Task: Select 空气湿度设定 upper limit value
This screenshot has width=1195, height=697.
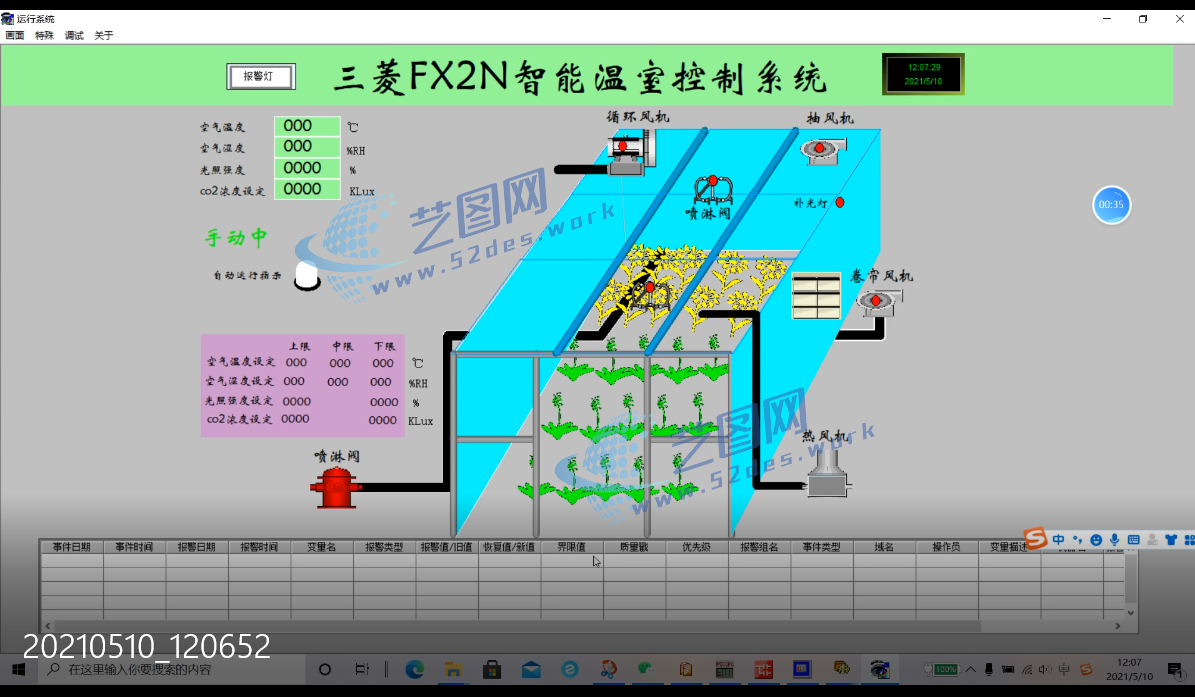Action: tap(294, 381)
